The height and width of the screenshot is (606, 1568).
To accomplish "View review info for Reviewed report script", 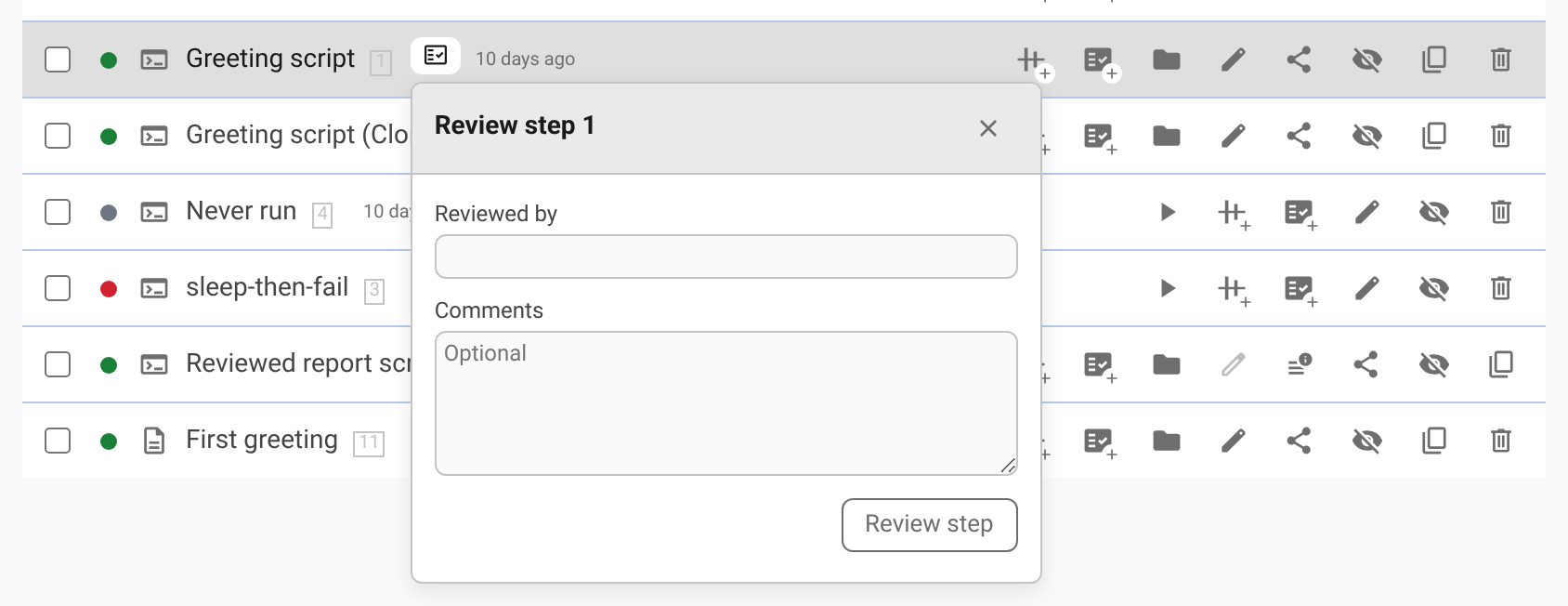I will [x=1300, y=364].
